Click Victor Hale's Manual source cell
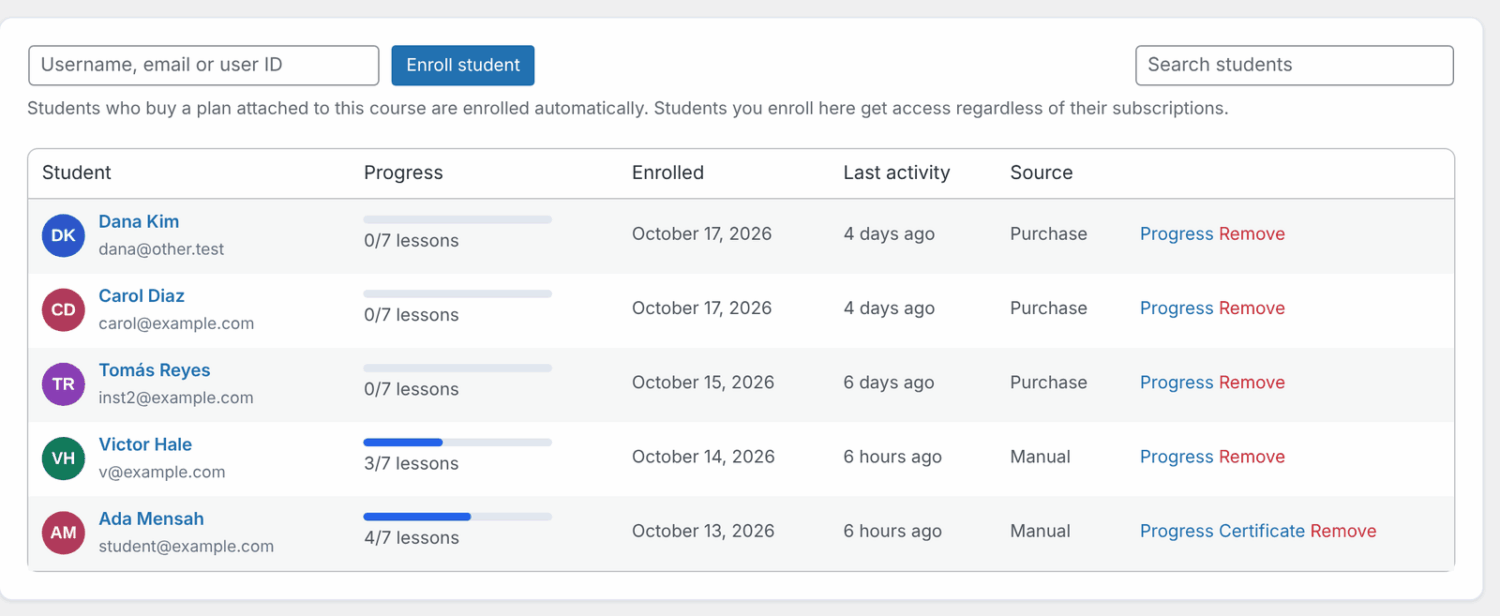Viewport: 1500px width, 616px height. 1040,457
